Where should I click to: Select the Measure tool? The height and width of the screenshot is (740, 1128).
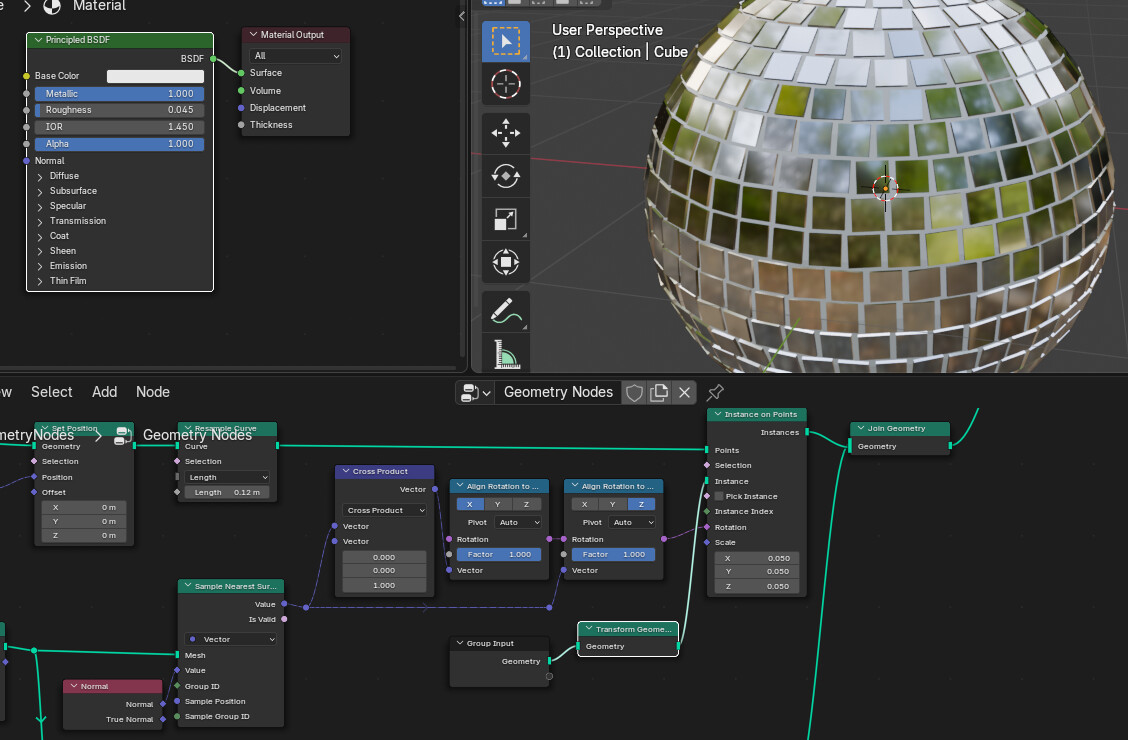pyautogui.click(x=505, y=353)
